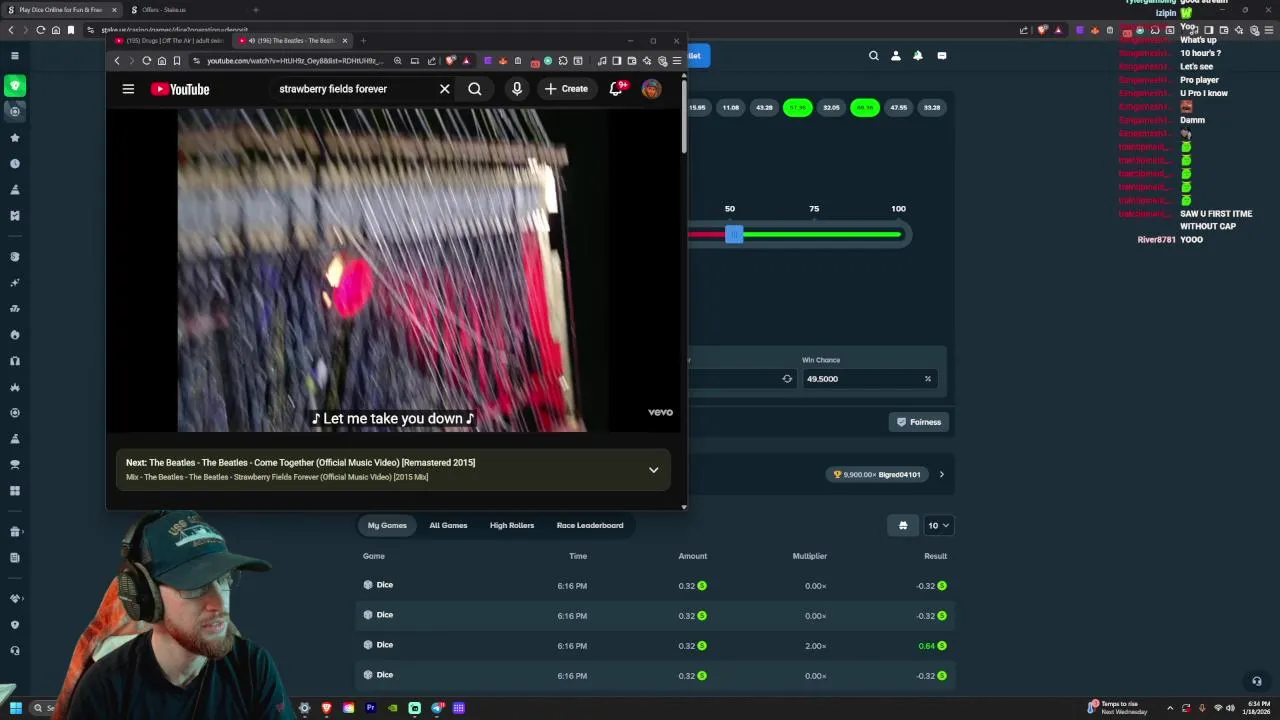
Task: Show hidden system tray icons chevron
Action: pos(1170,708)
